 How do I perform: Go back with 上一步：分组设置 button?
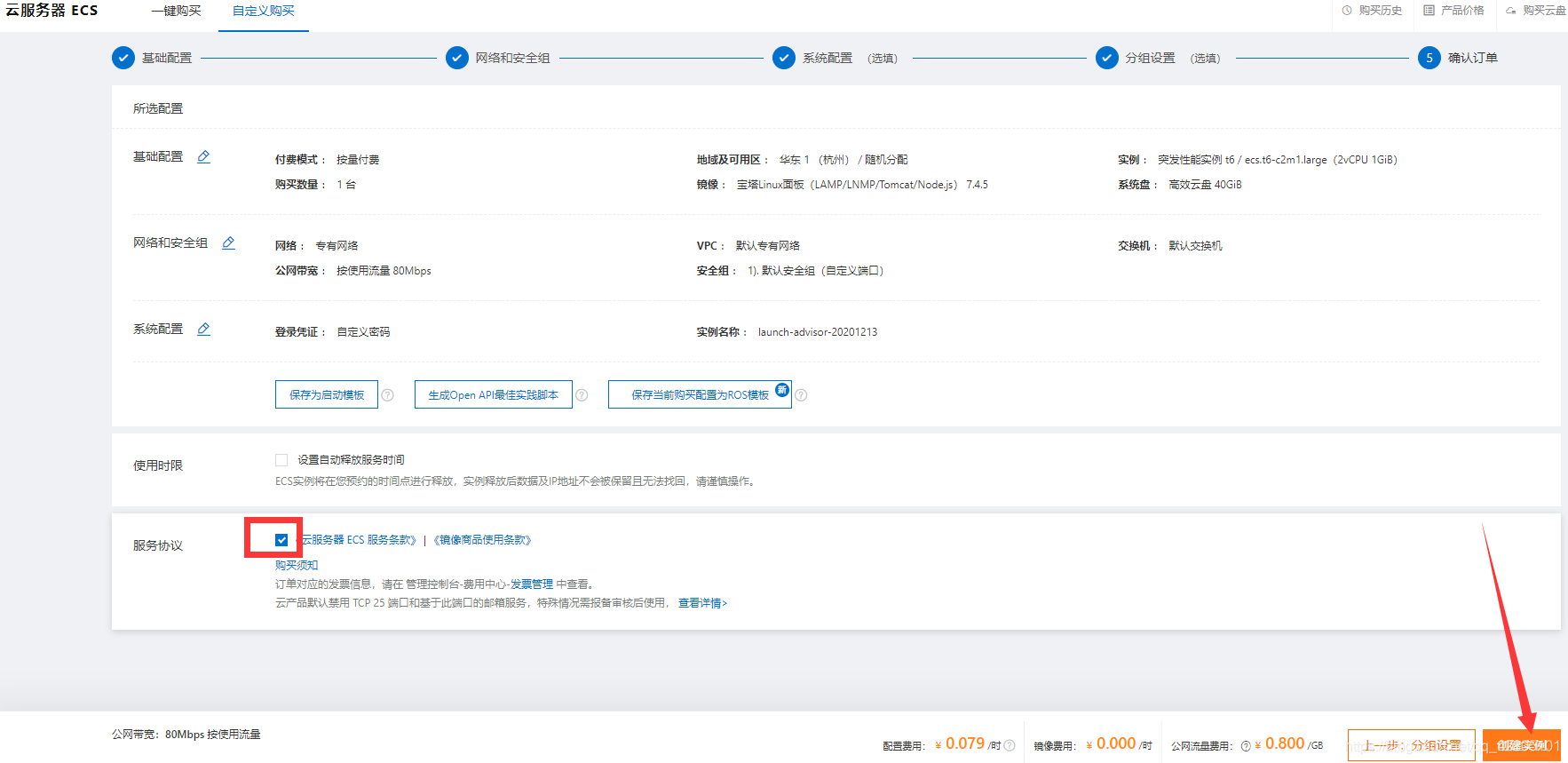pos(1412,745)
